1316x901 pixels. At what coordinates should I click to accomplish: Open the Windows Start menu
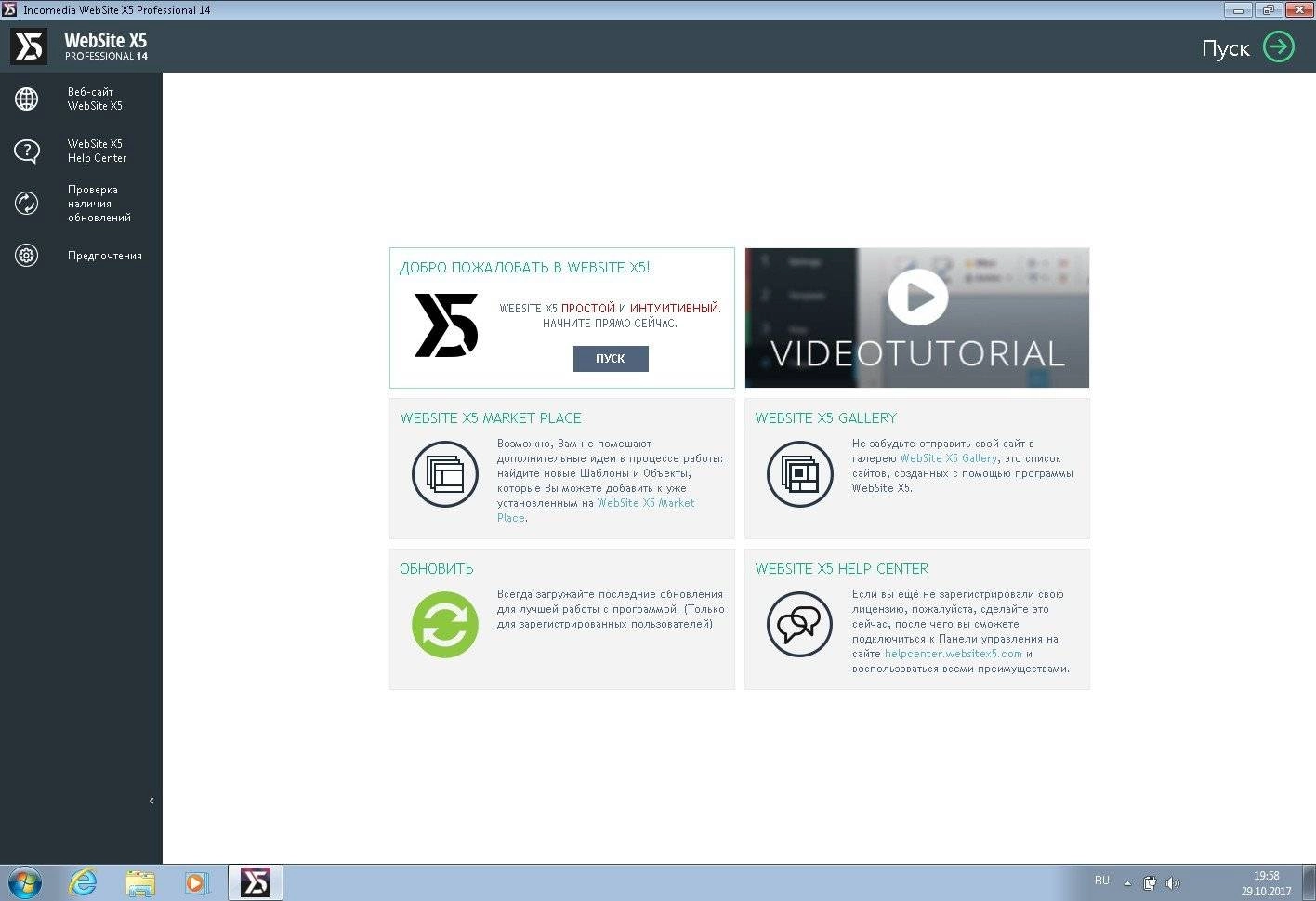pyautogui.click(x=24, y=882)
